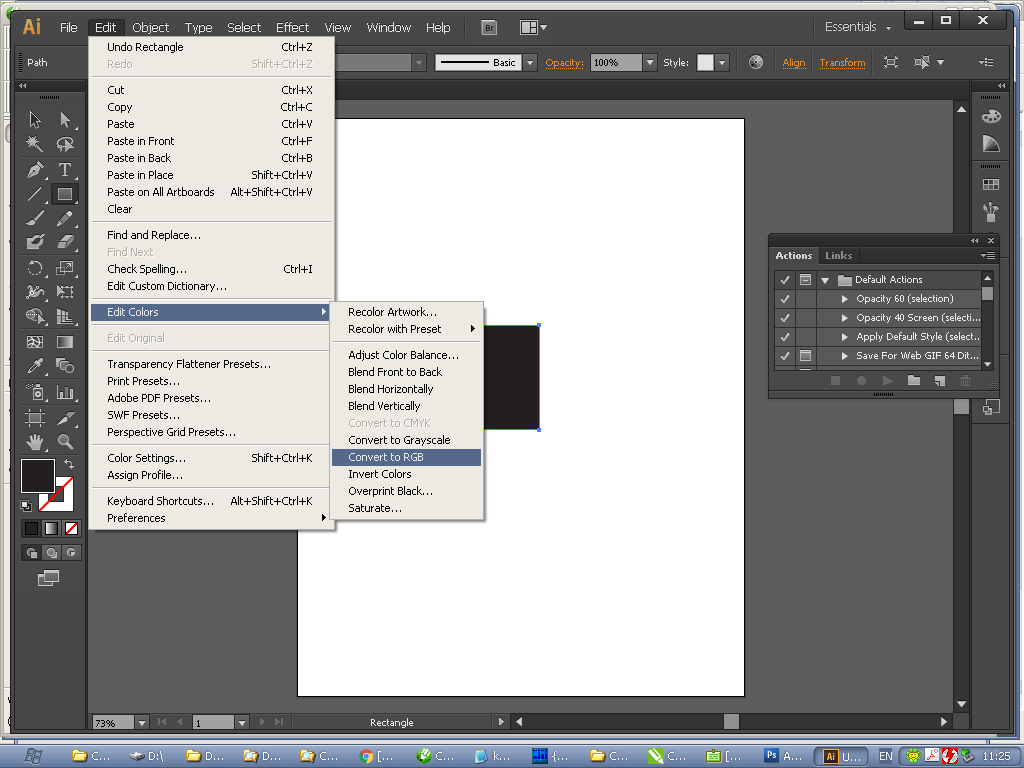
Task: Select the Rectangle tool
Action: click(x=65, y=194)
